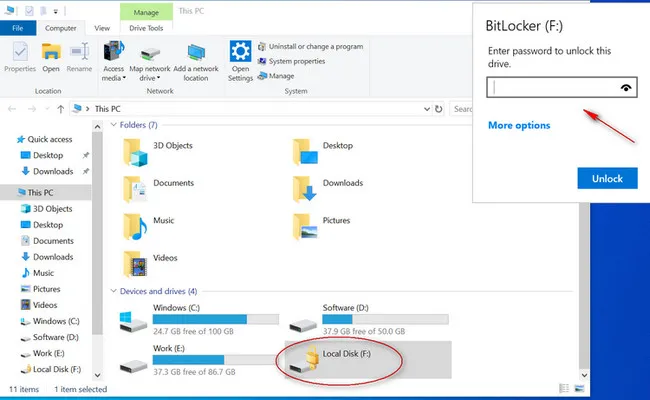Viewport: 650px width, 400px height.
Task: Switch to the Computer ribbon tab
Action: pyautogui.click(x=61, y=28)
